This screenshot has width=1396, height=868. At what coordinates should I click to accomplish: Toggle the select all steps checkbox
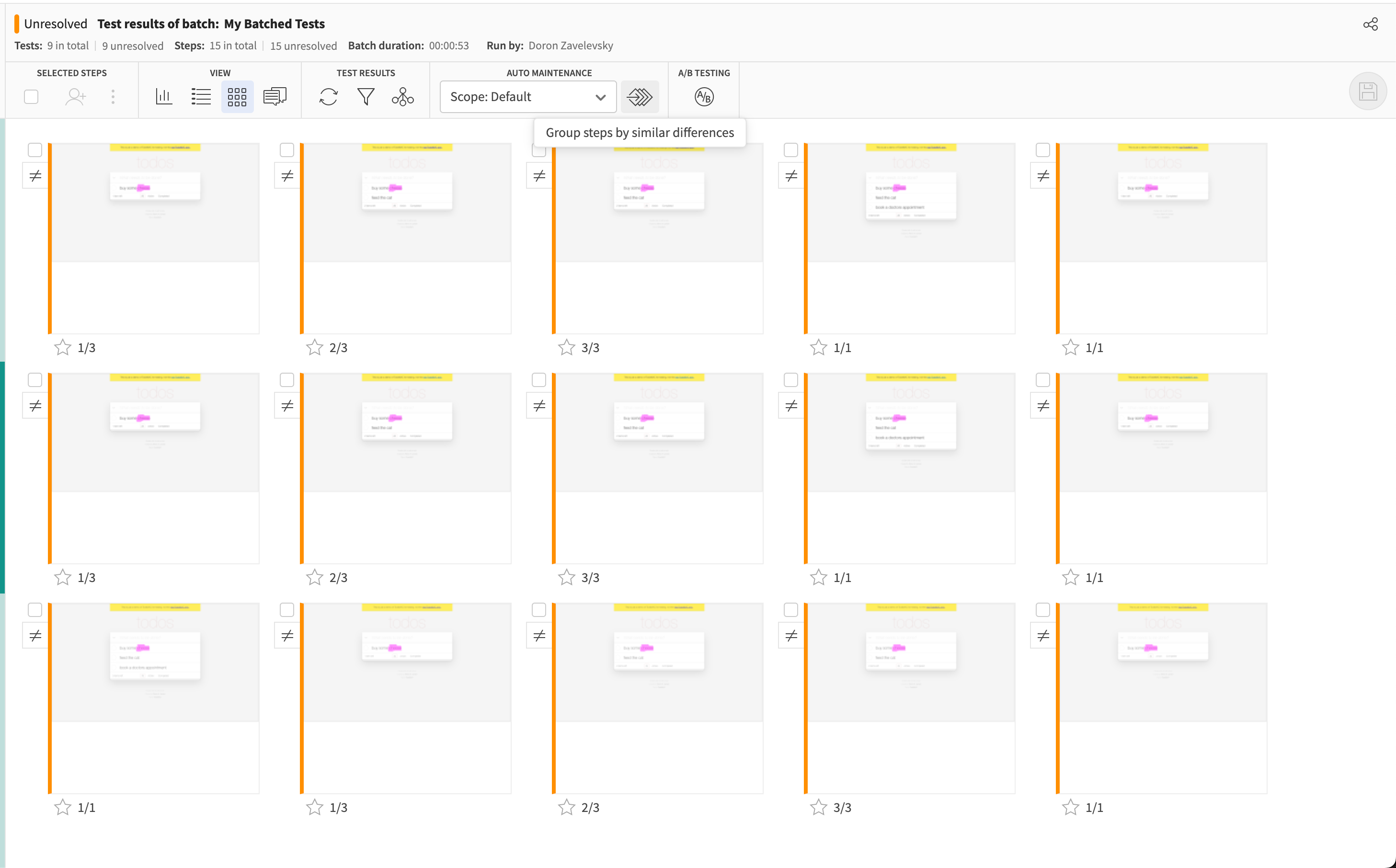pos(32,96)
